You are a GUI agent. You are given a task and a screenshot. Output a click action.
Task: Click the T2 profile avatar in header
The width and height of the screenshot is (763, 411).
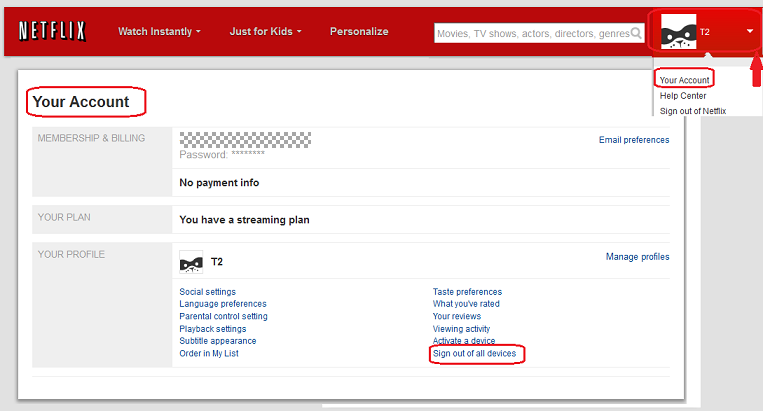679,32
